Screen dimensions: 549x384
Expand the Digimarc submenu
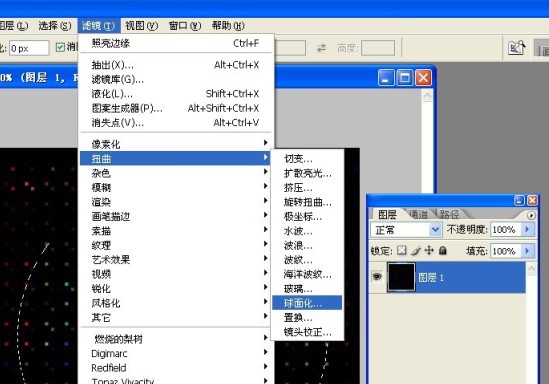point(175,354)
